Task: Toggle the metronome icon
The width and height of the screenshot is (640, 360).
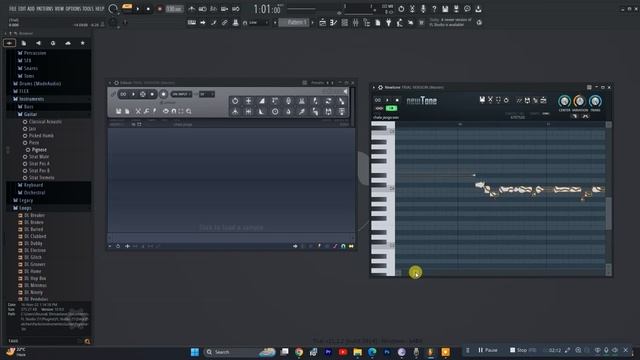Action: (x=191, y=9)
